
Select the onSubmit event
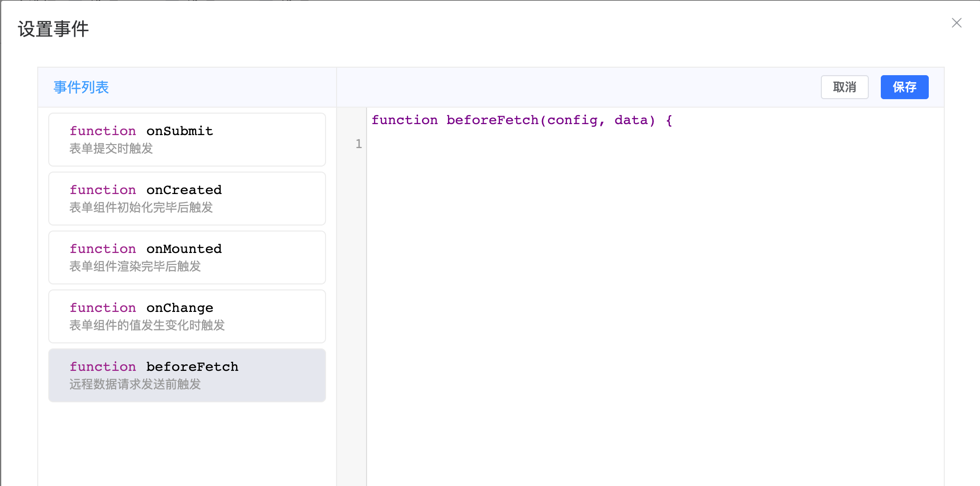(x=187, y=139)
